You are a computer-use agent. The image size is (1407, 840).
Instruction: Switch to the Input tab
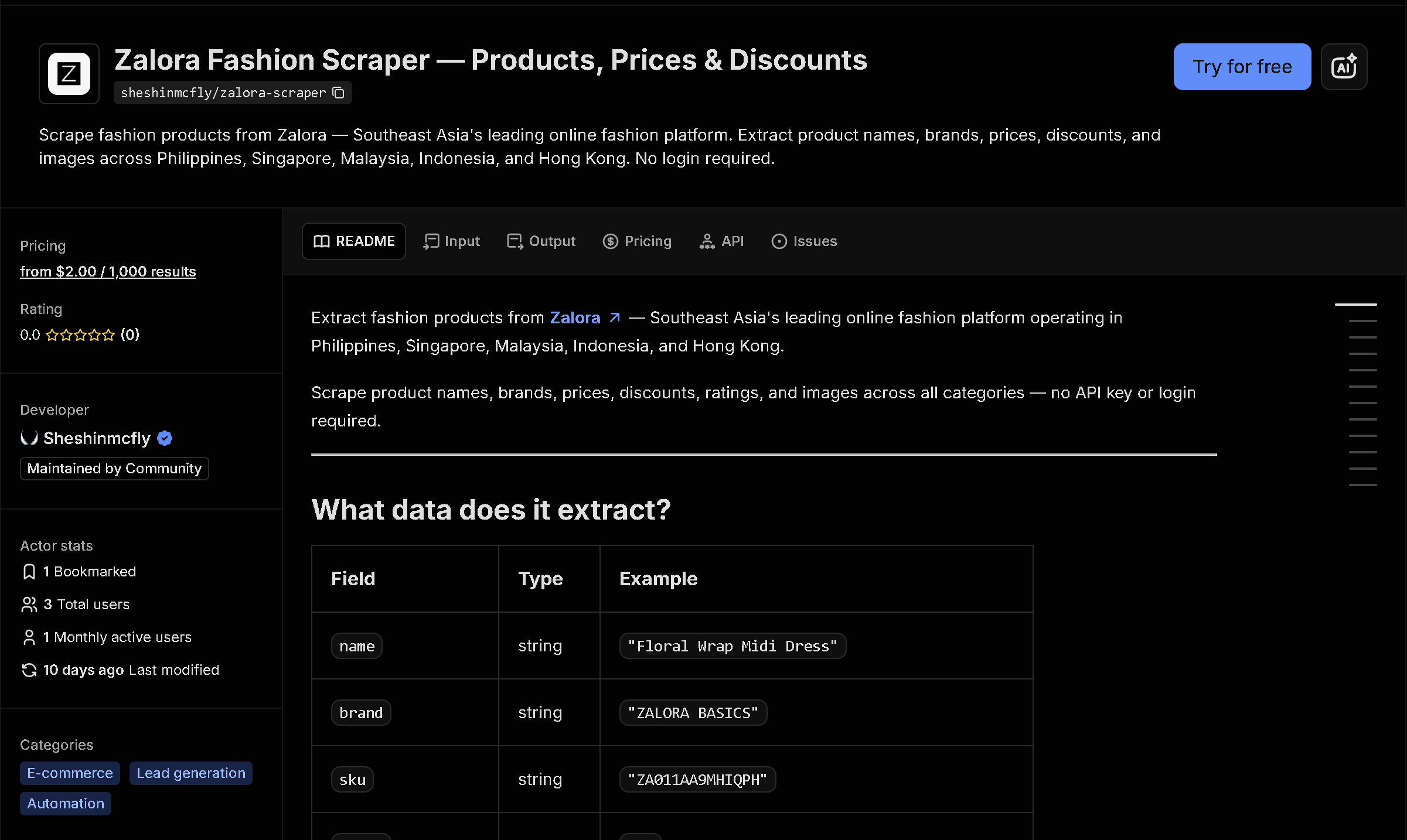coord(452,241)
